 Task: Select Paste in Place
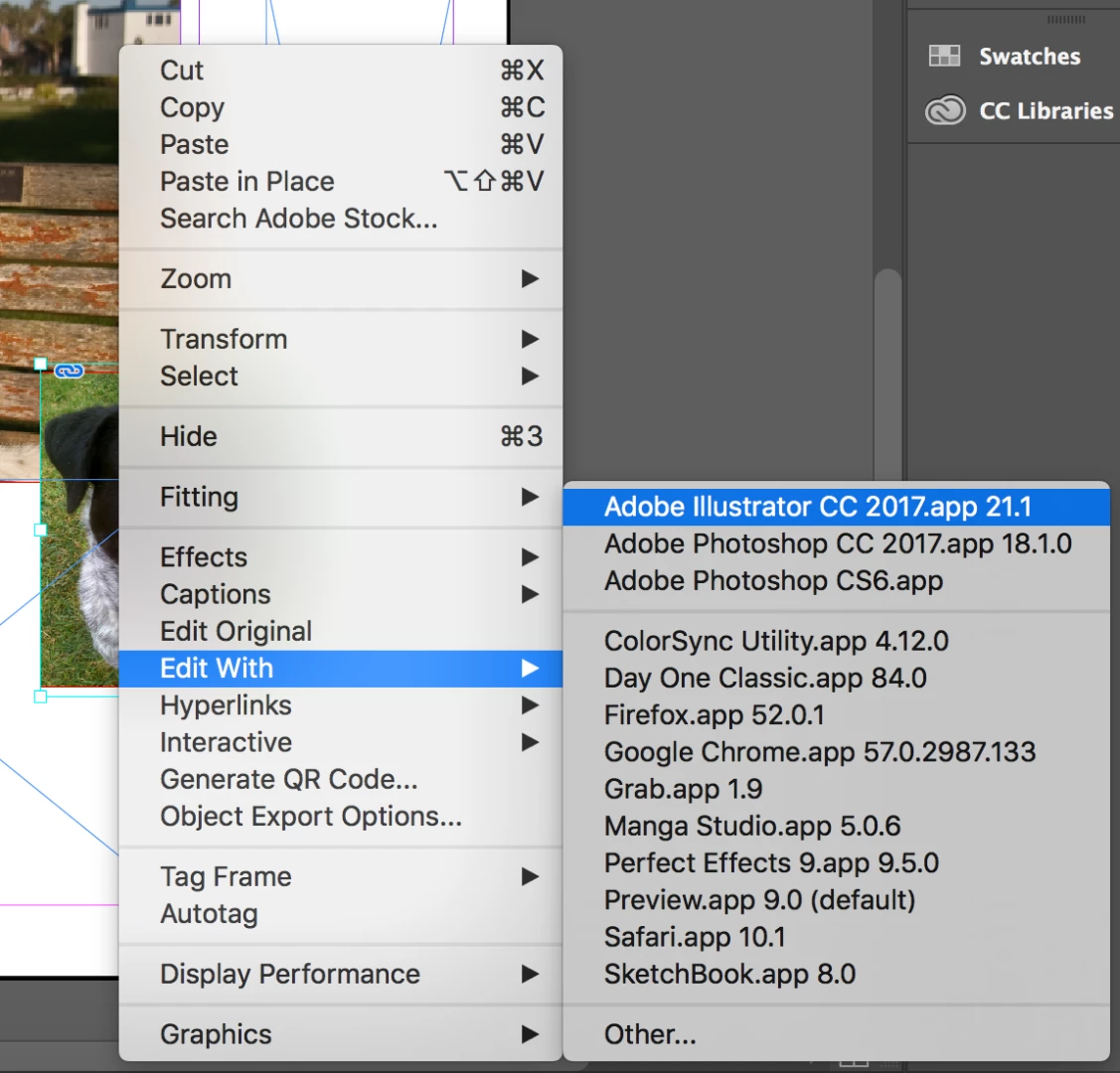pos(341,182)
